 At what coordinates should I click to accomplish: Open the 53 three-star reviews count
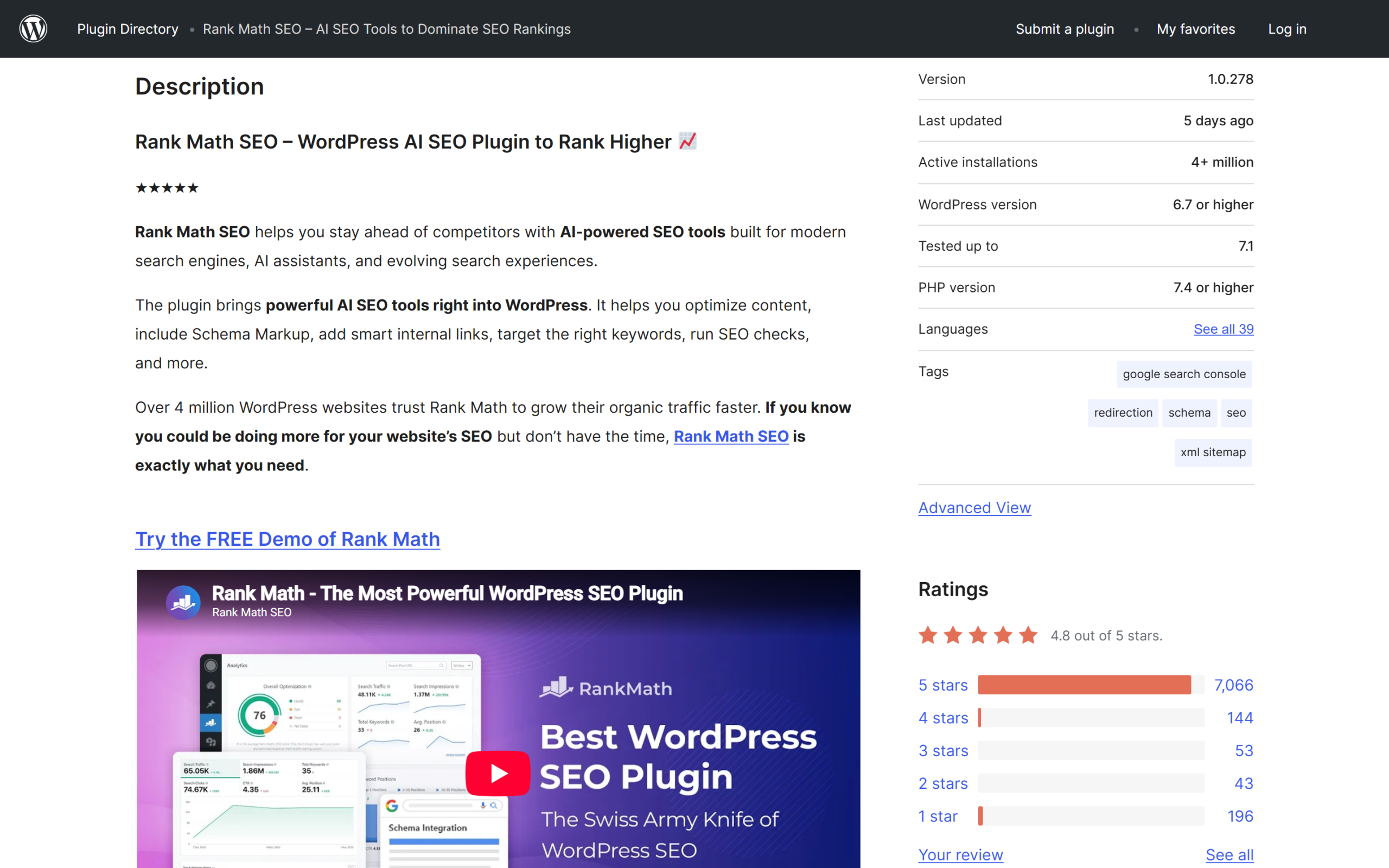[1244, 750]
